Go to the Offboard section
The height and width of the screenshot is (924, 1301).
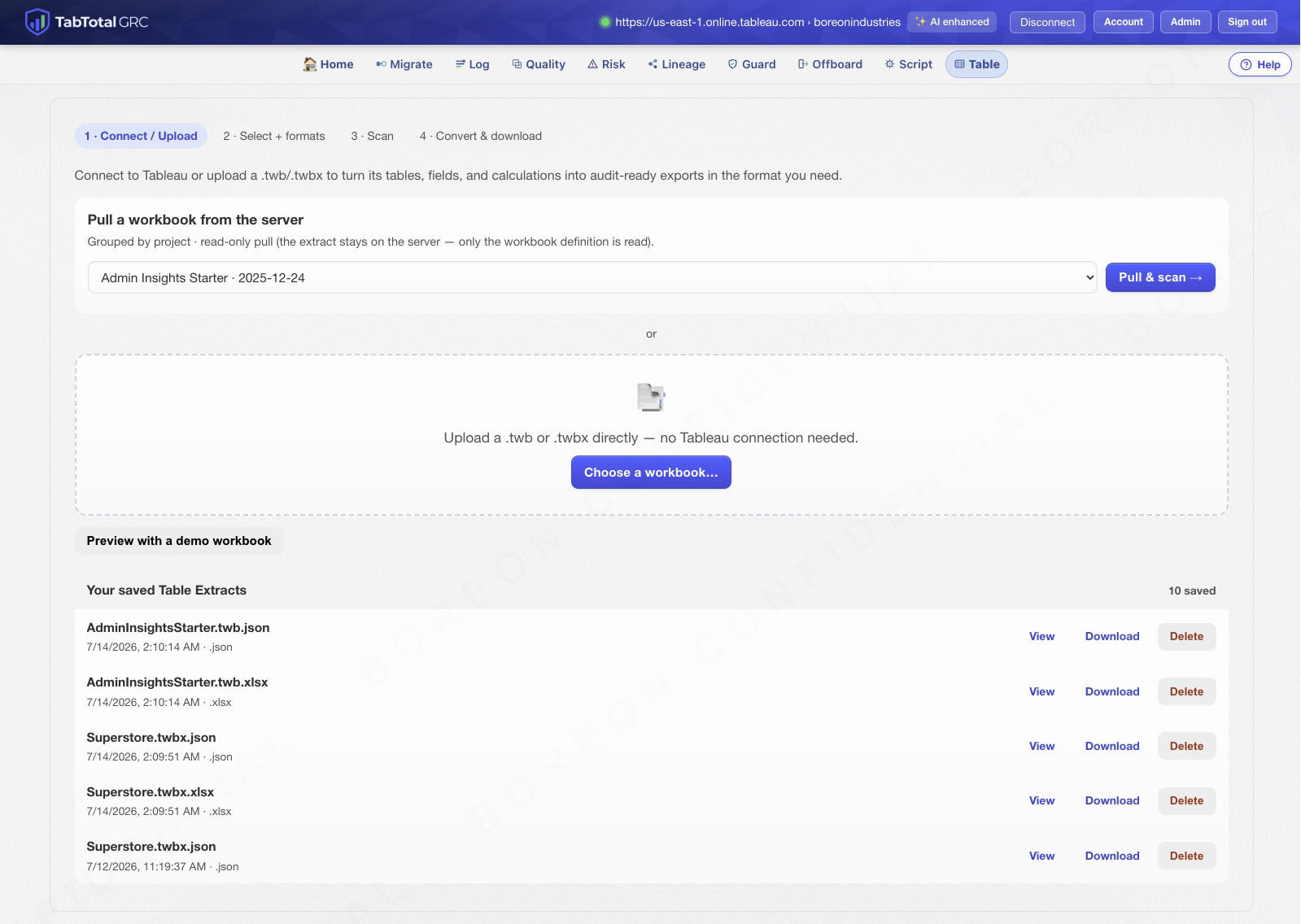(830, 64)
